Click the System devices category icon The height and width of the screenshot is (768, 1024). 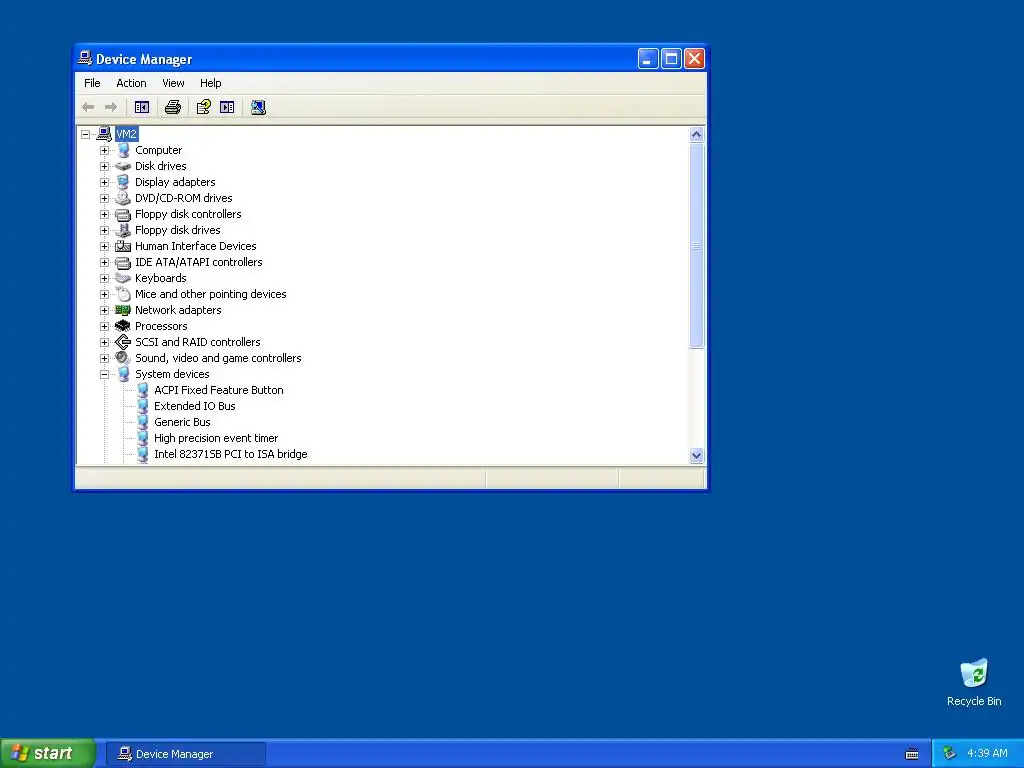tap(123, 374)
